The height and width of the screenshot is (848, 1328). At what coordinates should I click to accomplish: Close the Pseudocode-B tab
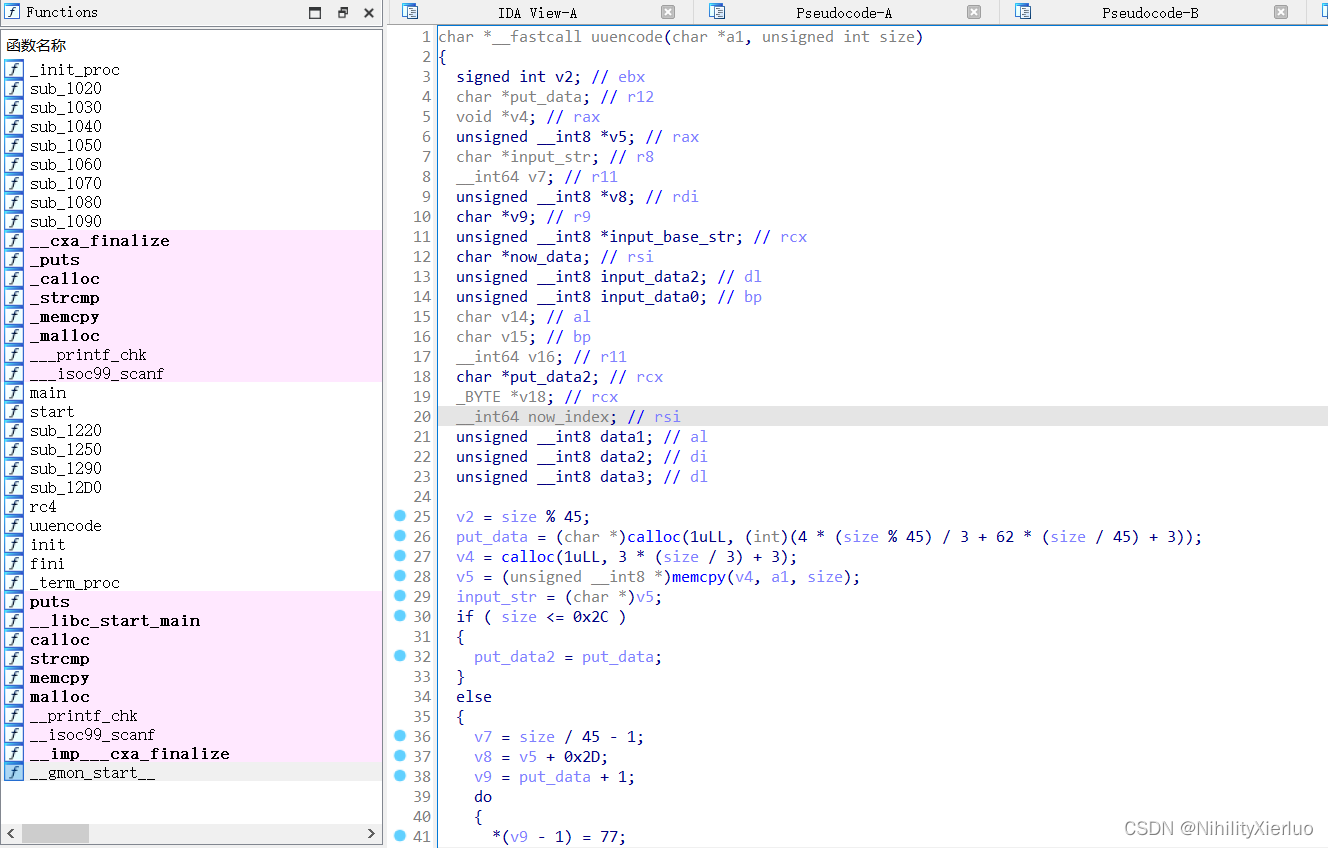[1281, 12]
